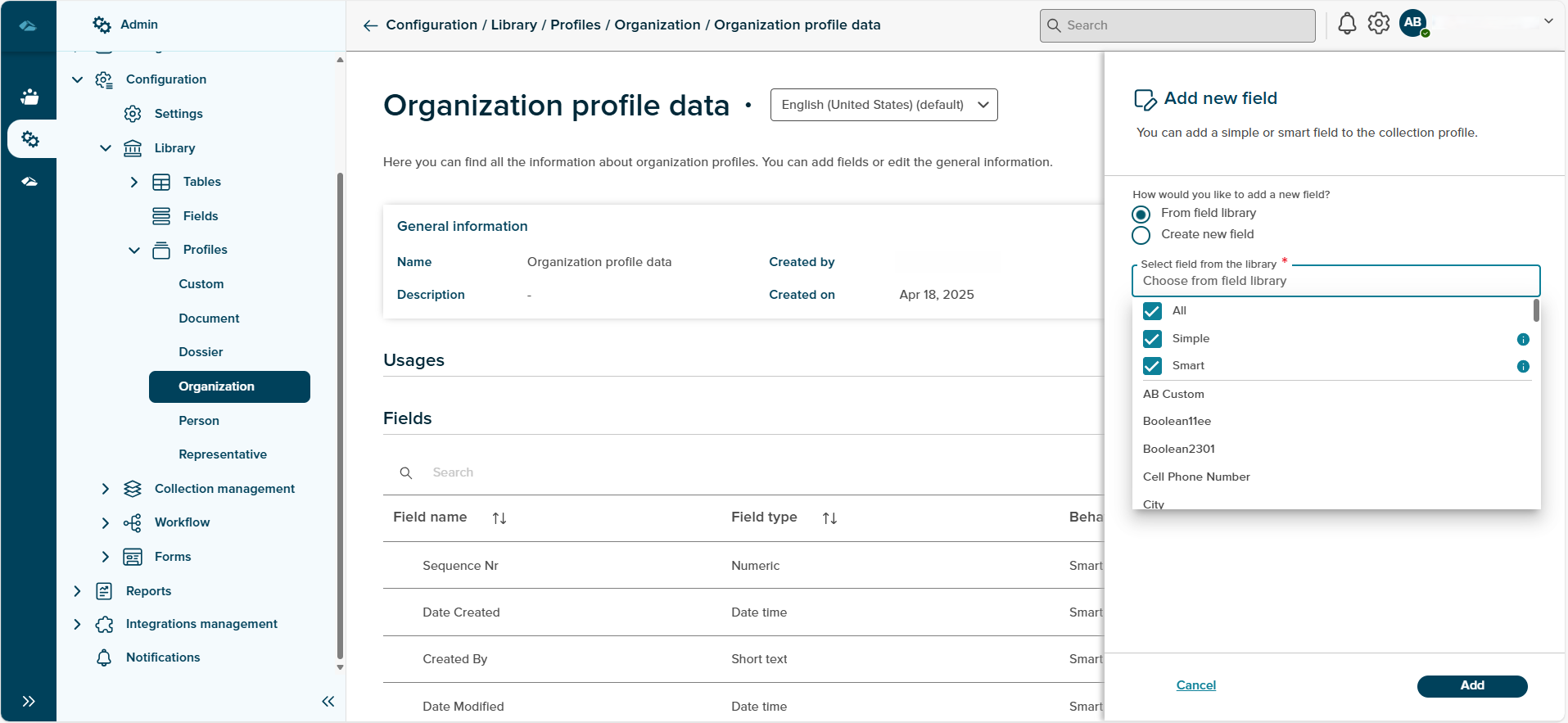Click the Settings gear icon in sidebar
The width and height of the screenshot is (1568, 723).
pos(133,114)
